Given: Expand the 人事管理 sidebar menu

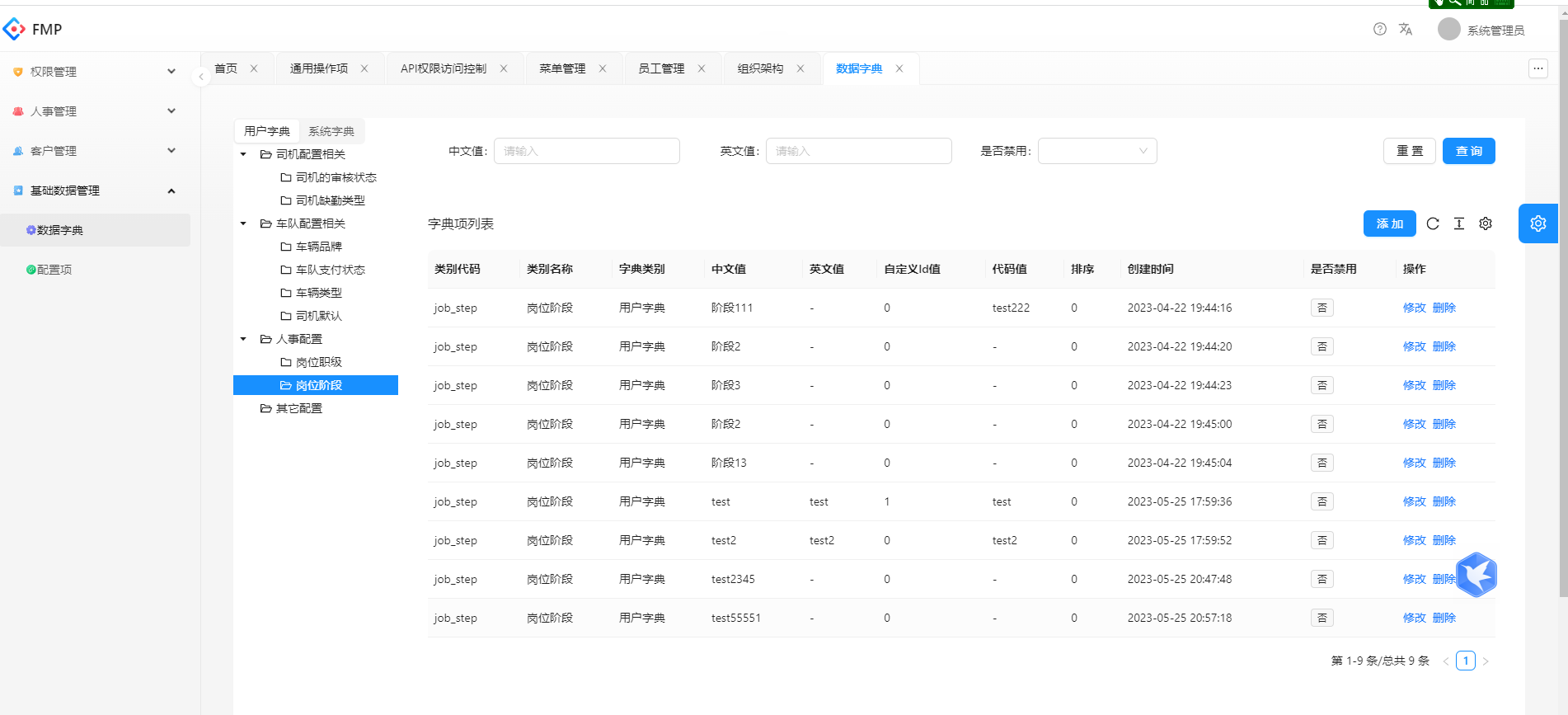Looking at the screenshot, I should [171, 111].
